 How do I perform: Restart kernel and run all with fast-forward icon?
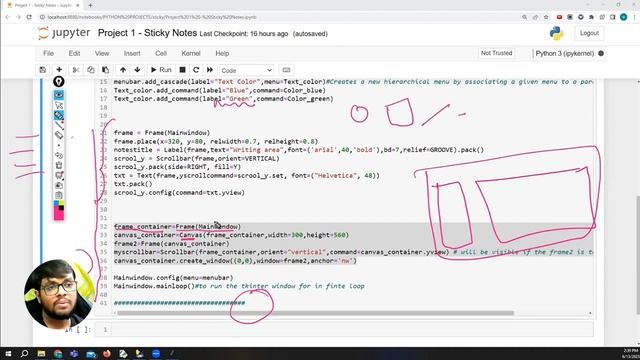(x=210, y=70)
